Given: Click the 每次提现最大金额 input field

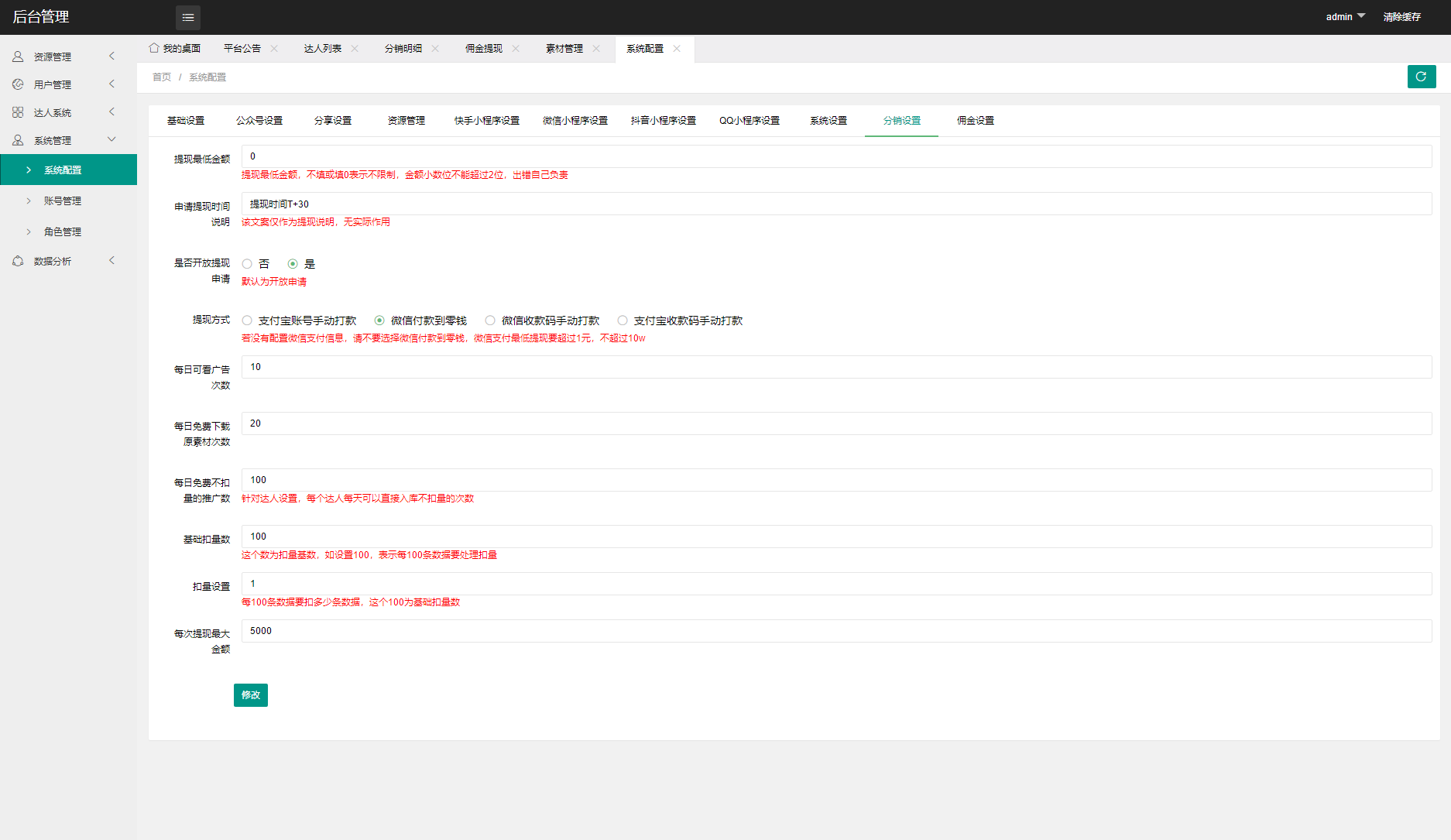Looking at the screenshot, I should (836, 631).
